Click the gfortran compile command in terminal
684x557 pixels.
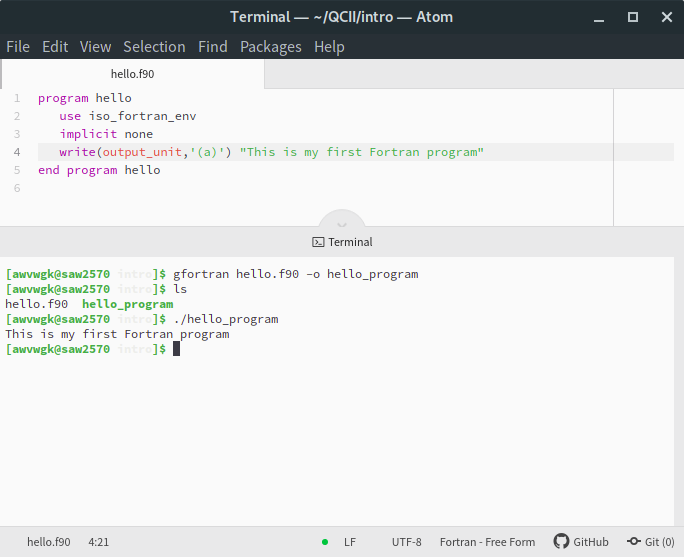[296, 274]
